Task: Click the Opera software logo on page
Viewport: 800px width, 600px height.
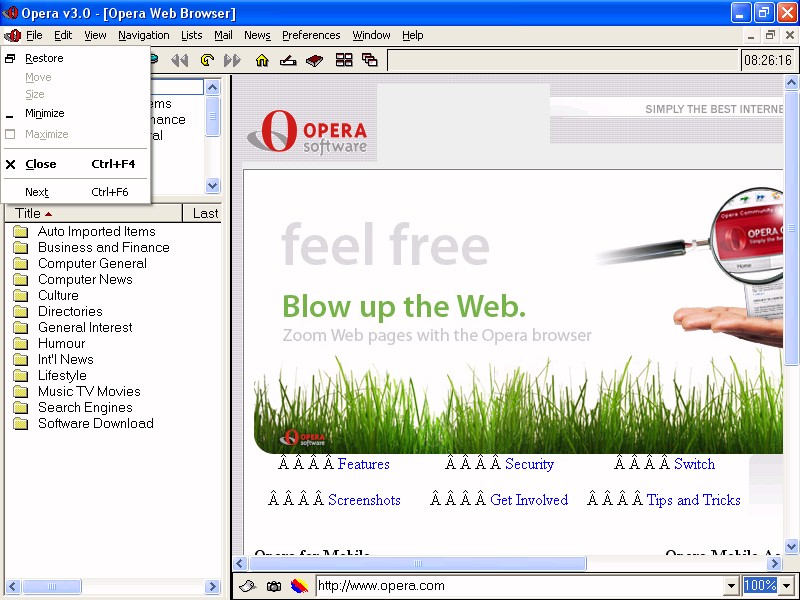Action: pos(308,131)
